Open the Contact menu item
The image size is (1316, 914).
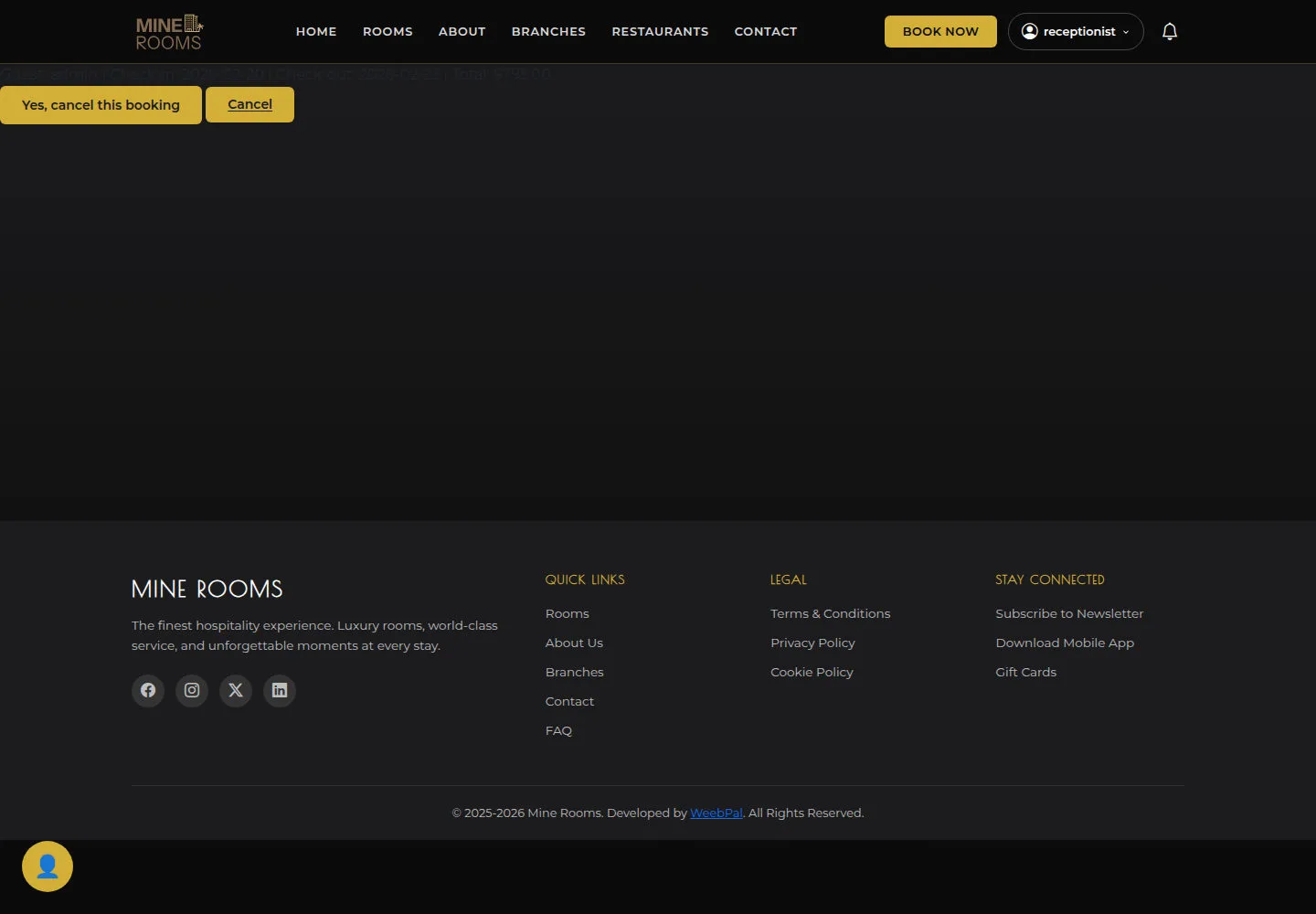[x=766, y=32]
